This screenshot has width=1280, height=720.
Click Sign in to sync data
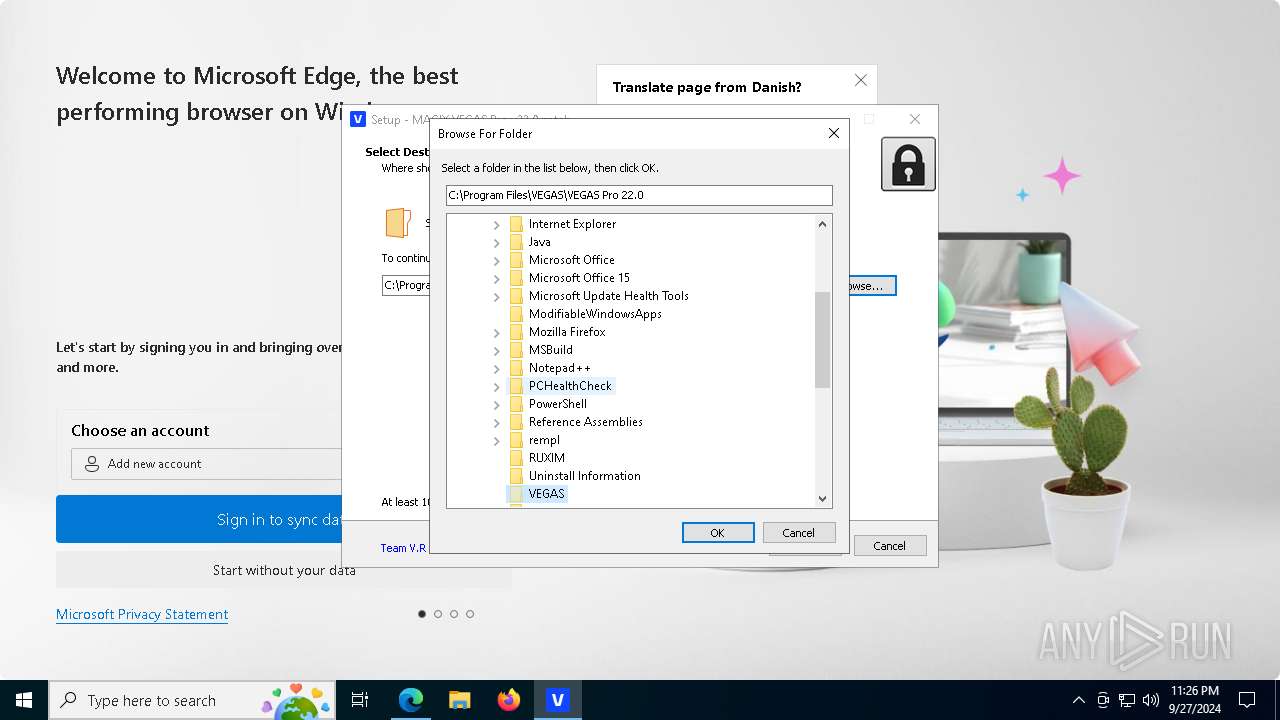[x=200, y=519]
